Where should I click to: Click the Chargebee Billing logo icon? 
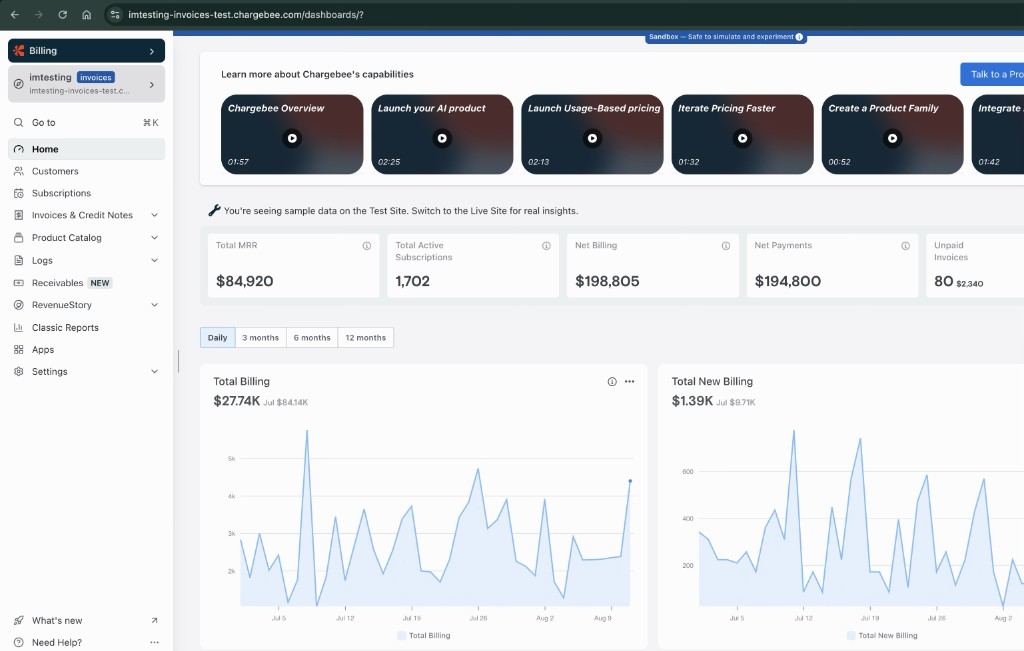(x=19, y=50)
